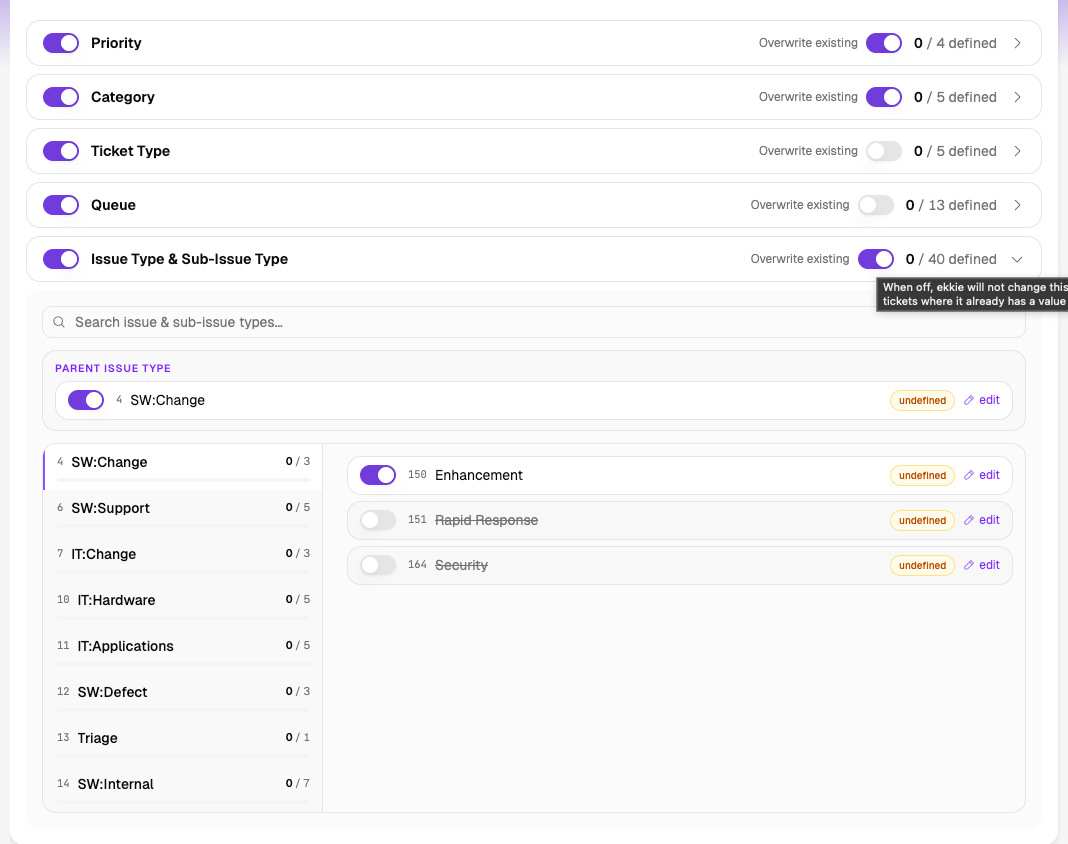The image size is (1068, 844).
Task: Click undefined badge on Rapid Response row
Action: [x=922, y=520]
